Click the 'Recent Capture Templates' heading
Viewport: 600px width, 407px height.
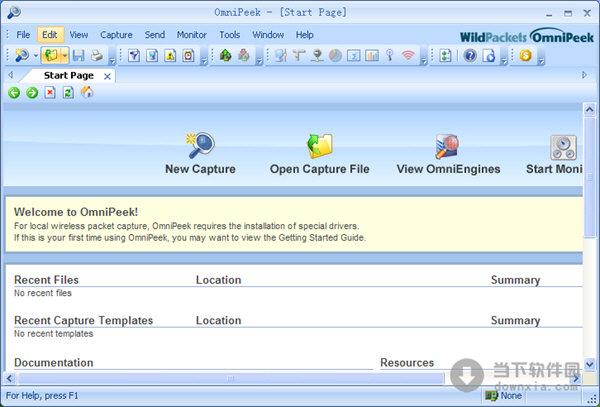(x=83, y=321)
